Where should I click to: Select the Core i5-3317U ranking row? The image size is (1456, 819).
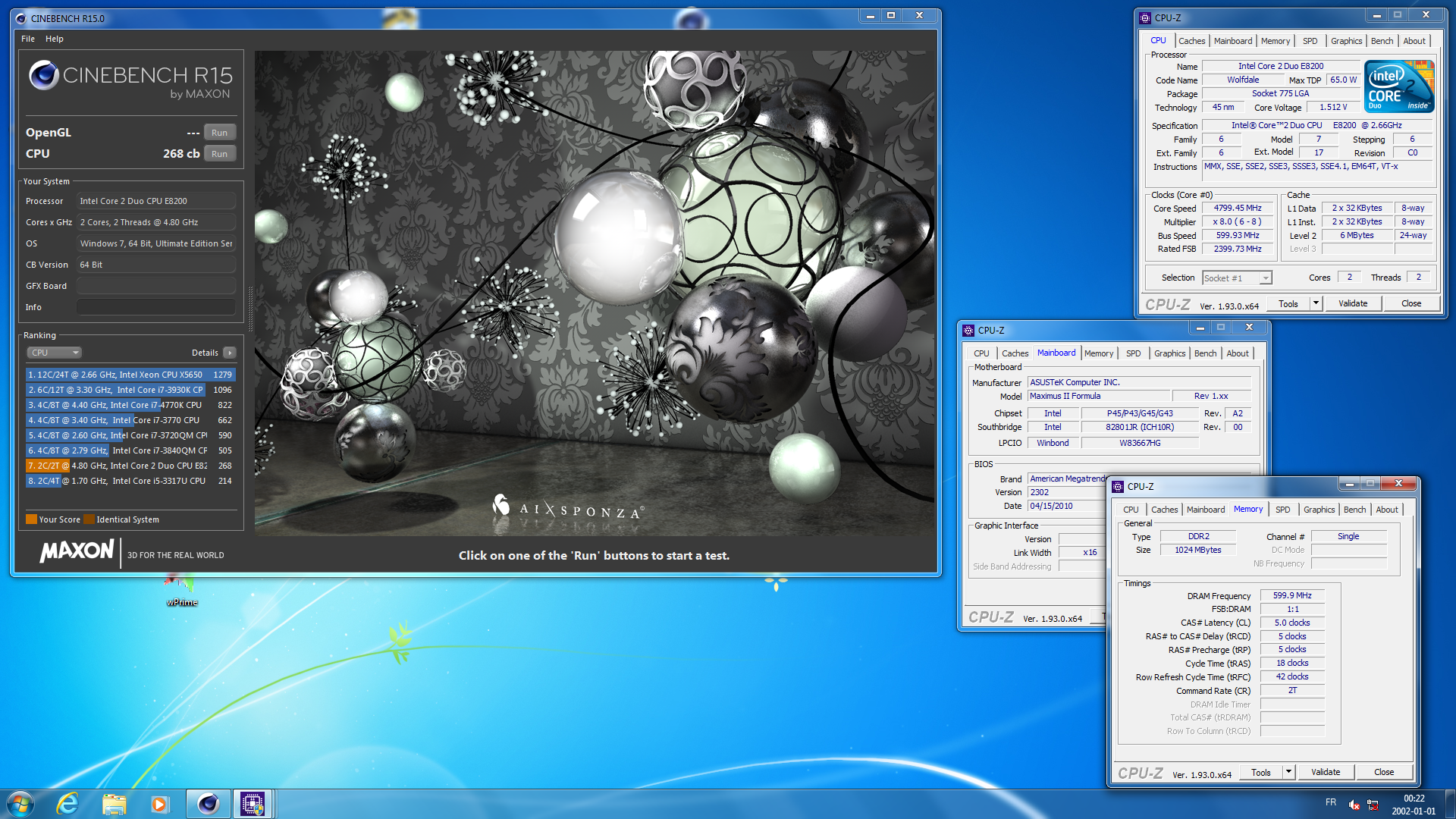(x=130, y=481)
